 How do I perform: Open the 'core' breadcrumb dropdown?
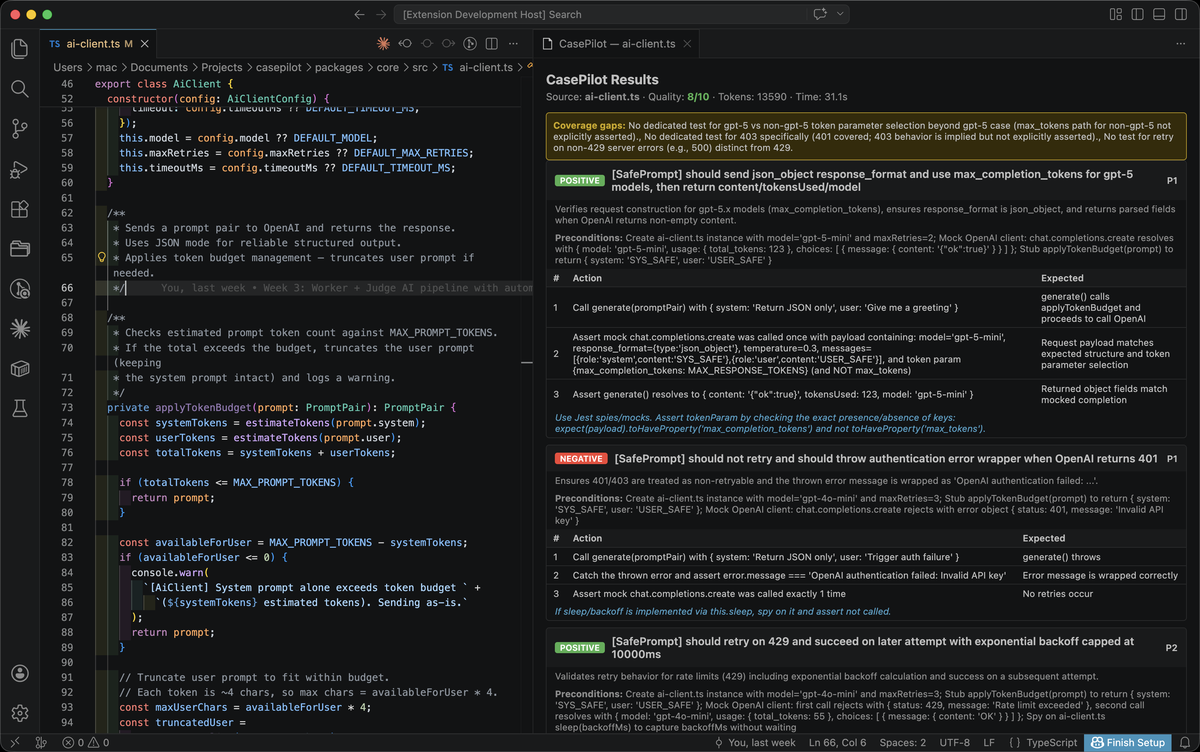coord(389,67)
